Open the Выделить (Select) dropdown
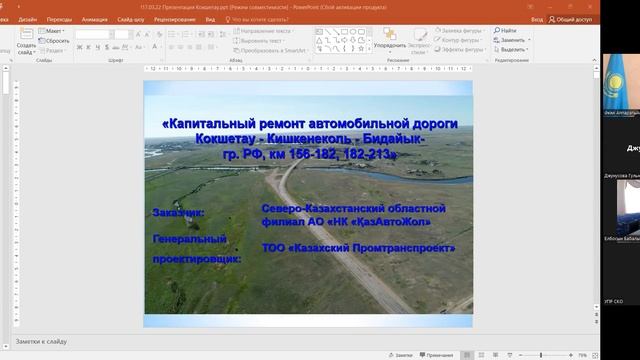Image resolution: width=640 pixels, height=360 pixels. pyautogui.click(x=511, y=49)
